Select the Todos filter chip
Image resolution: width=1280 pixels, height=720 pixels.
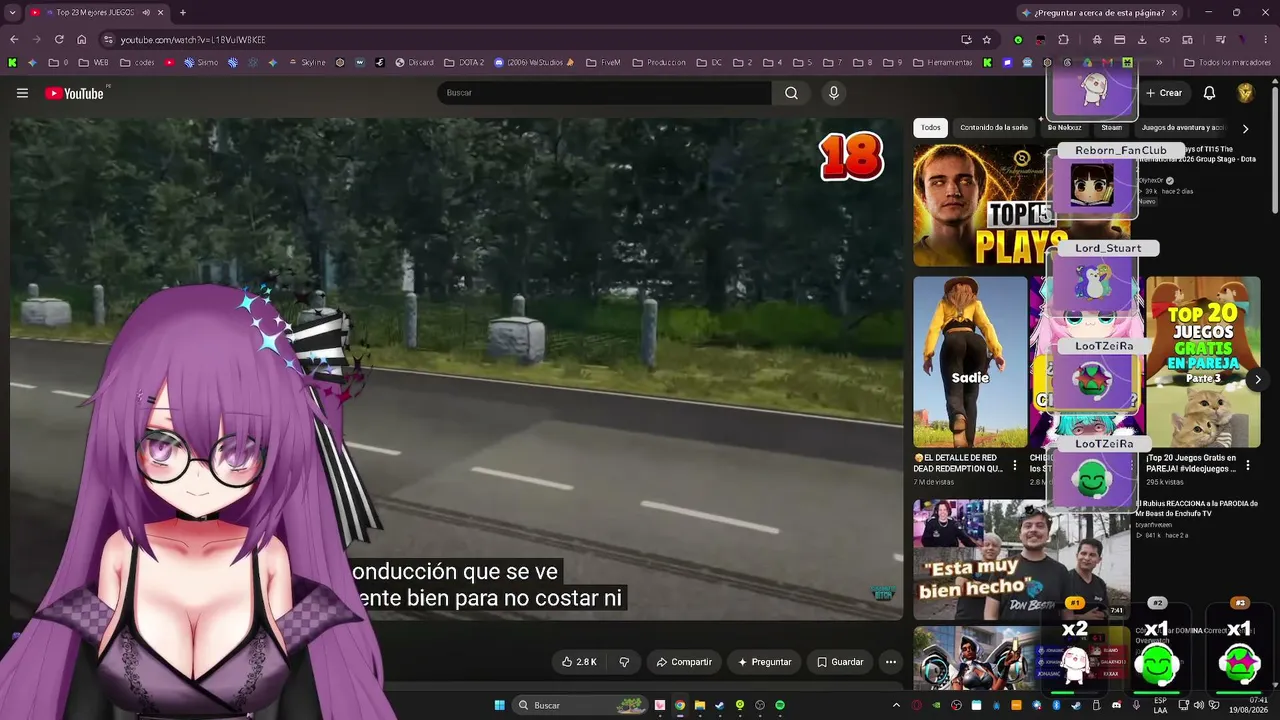pos(930,128)
